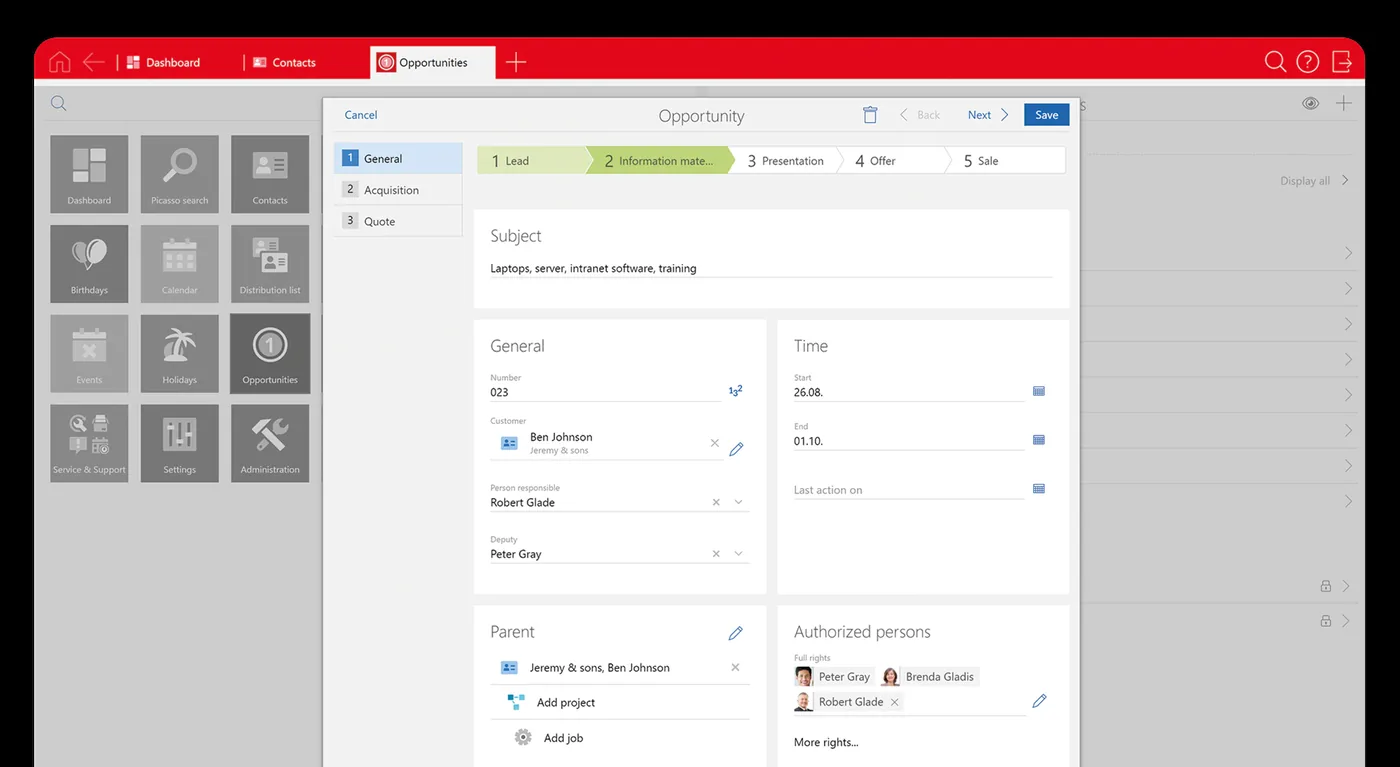Remove Jeremy & sons parent entry
Viewport: 1400px width, 767px height.
point(735,667)
